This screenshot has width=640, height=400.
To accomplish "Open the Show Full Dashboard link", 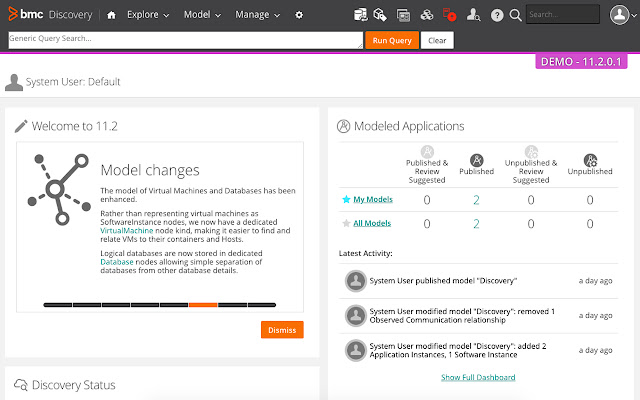I will (x=478, y=377).
